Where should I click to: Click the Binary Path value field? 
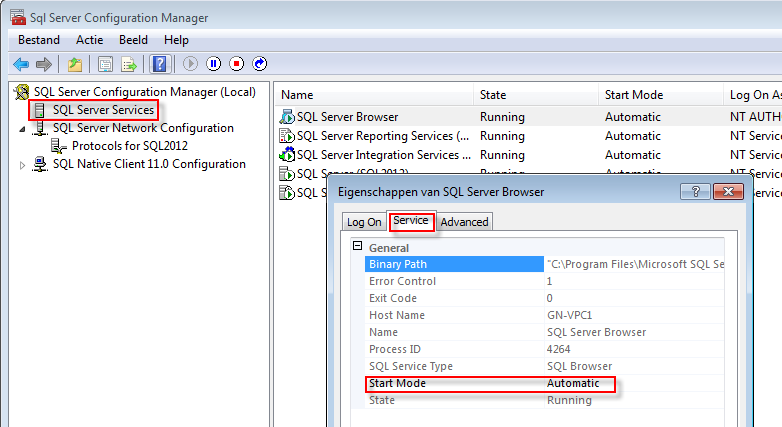(x=634, y=264)
